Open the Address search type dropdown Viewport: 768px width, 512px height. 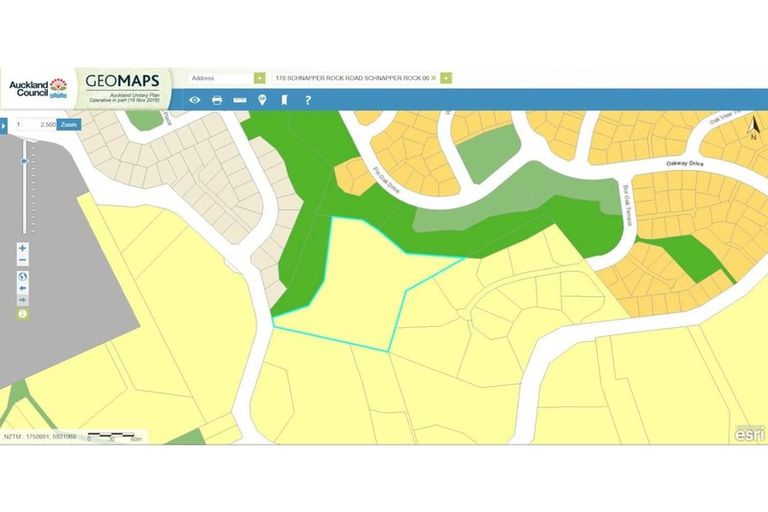click(259, 78)
